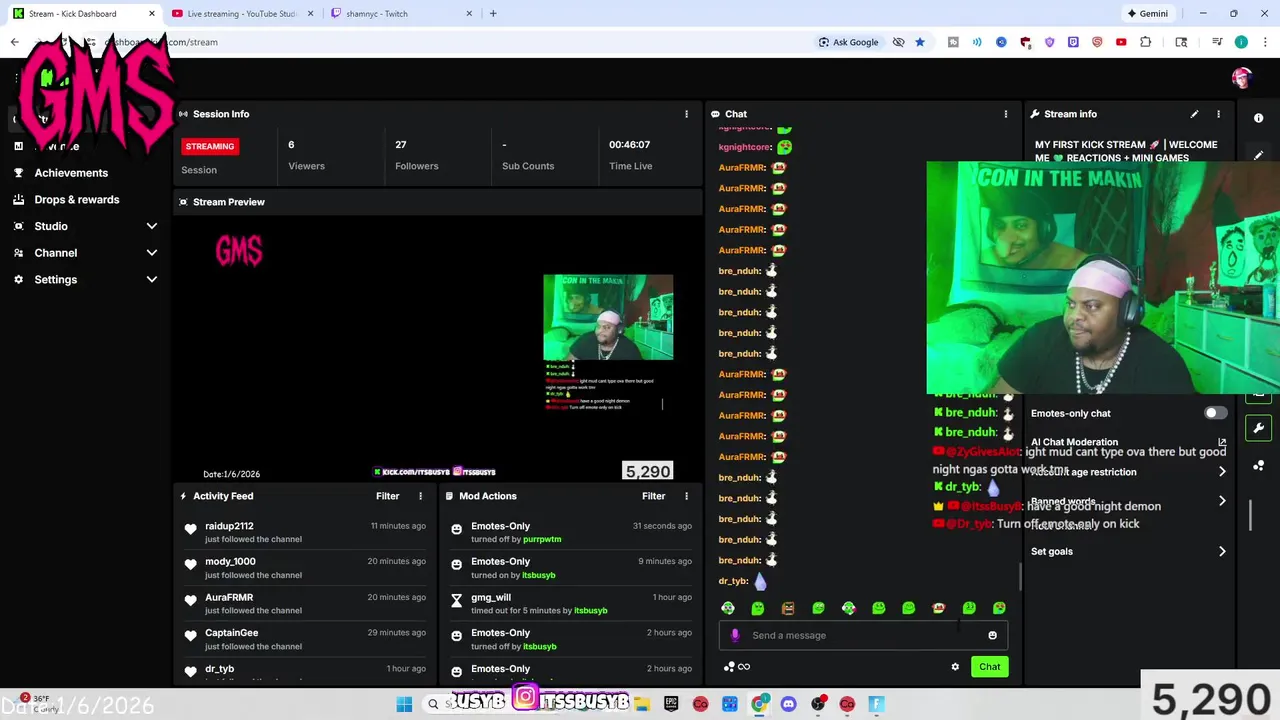Open Banned words chevron
This screenshot has width=1280, height=720.
[x=1222, y=501]
